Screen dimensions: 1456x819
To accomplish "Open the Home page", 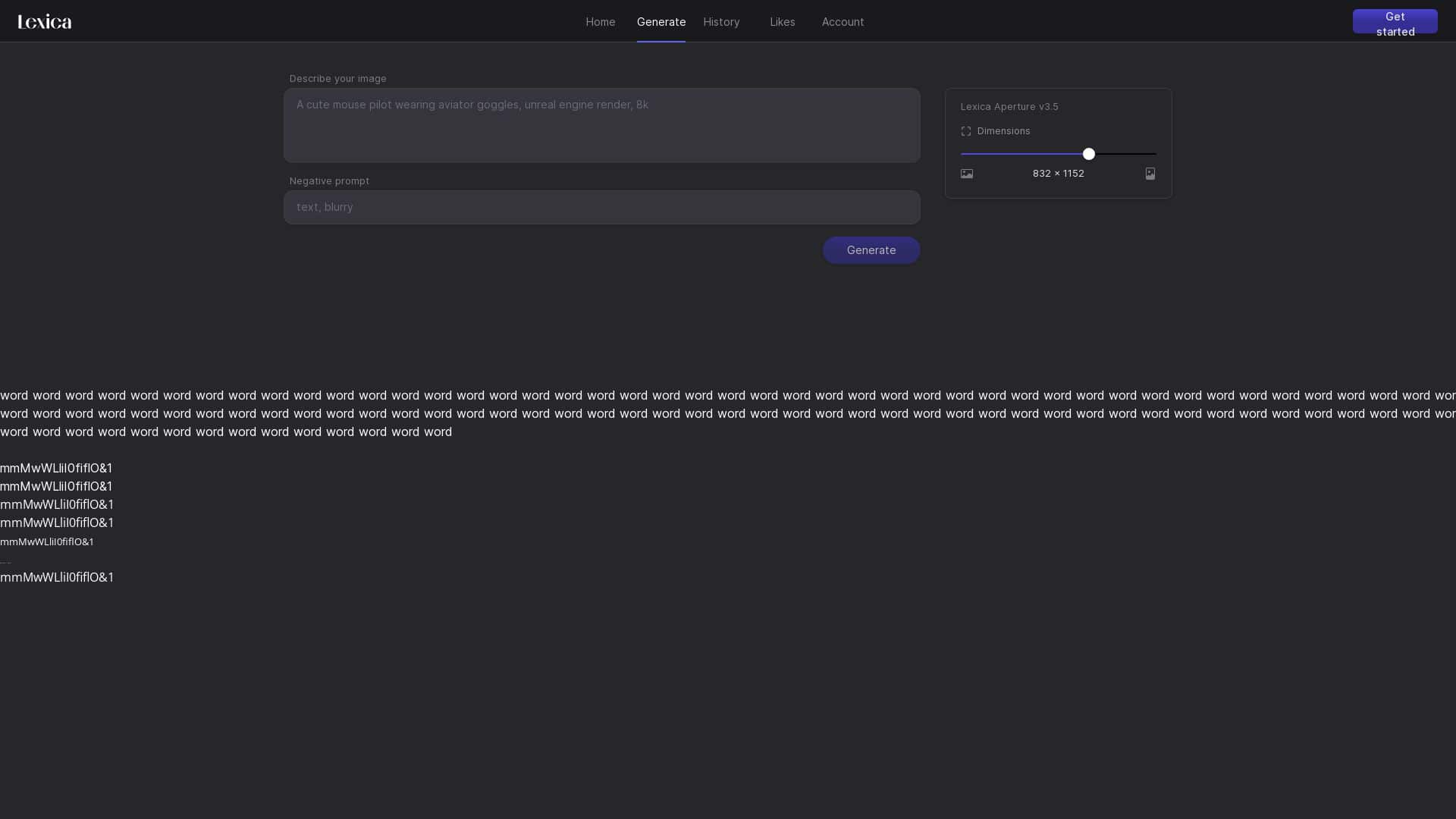I will pos(600,22).
